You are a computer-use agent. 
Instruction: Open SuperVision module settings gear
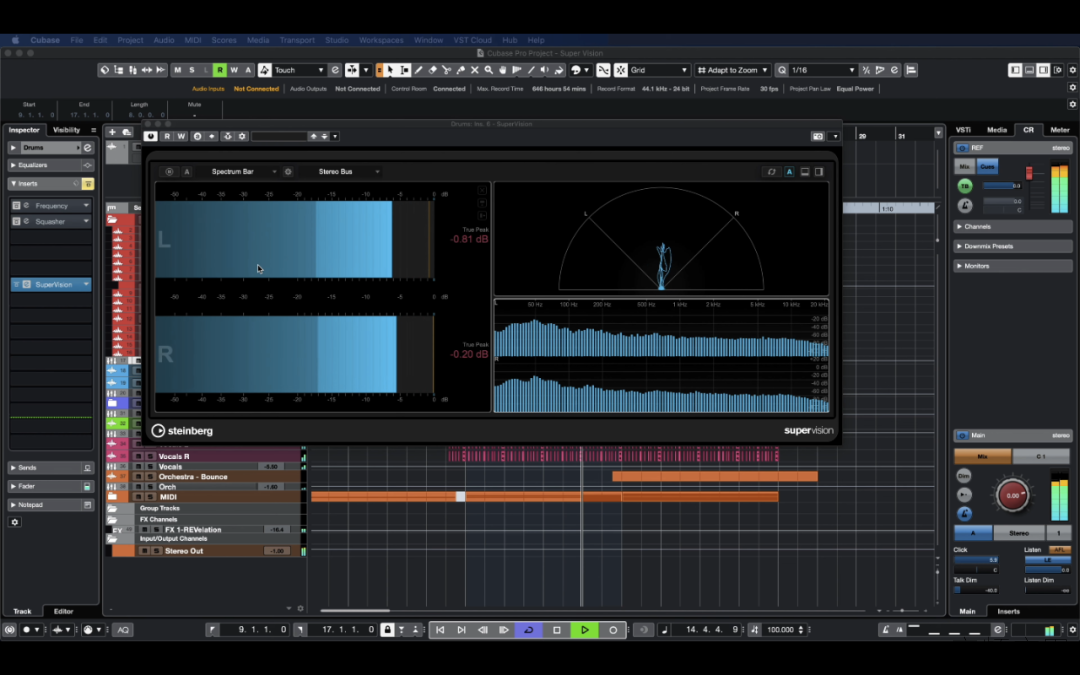coord(288,172)
